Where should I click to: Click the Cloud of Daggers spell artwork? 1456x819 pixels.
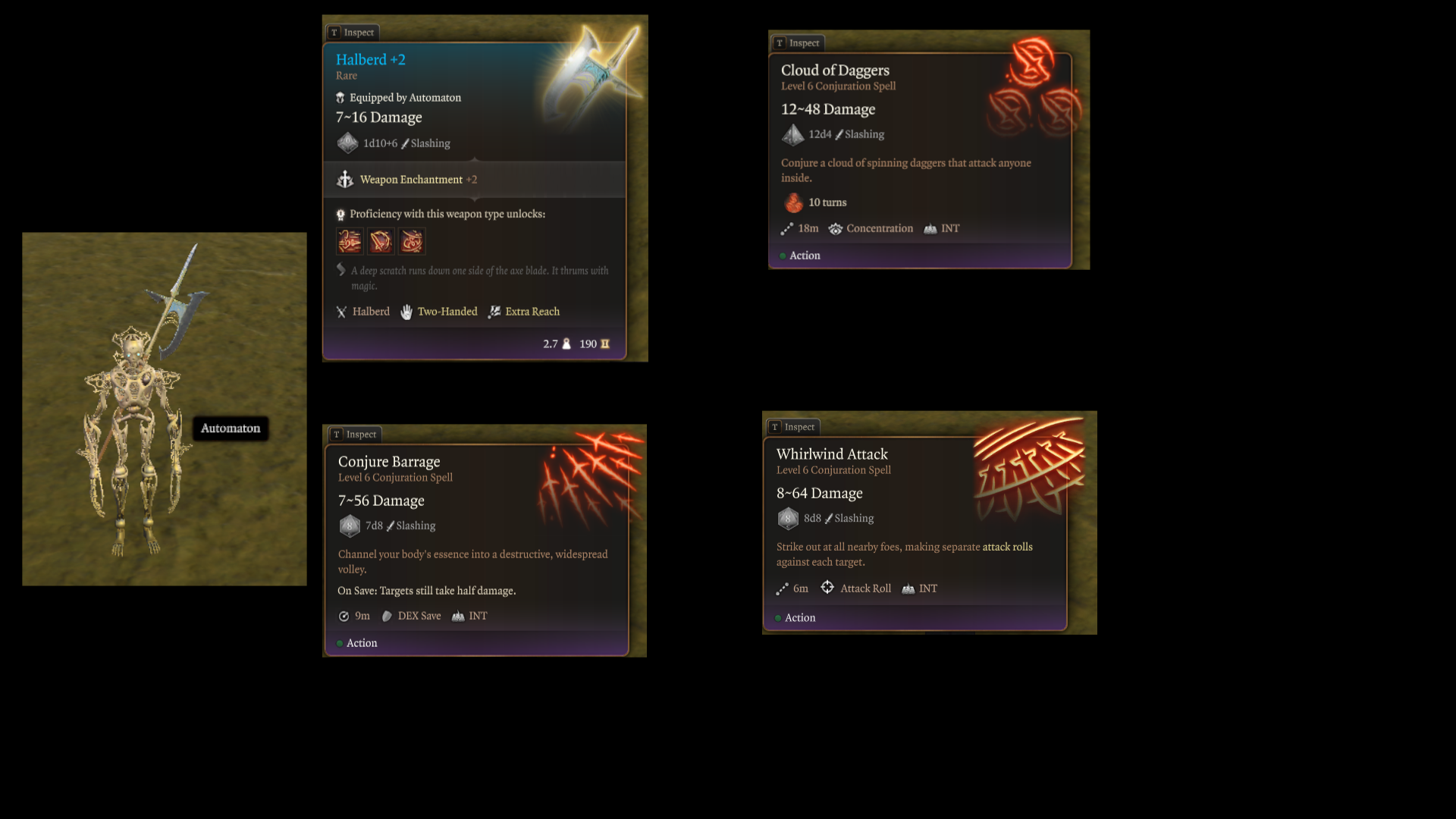(1036, 89)
